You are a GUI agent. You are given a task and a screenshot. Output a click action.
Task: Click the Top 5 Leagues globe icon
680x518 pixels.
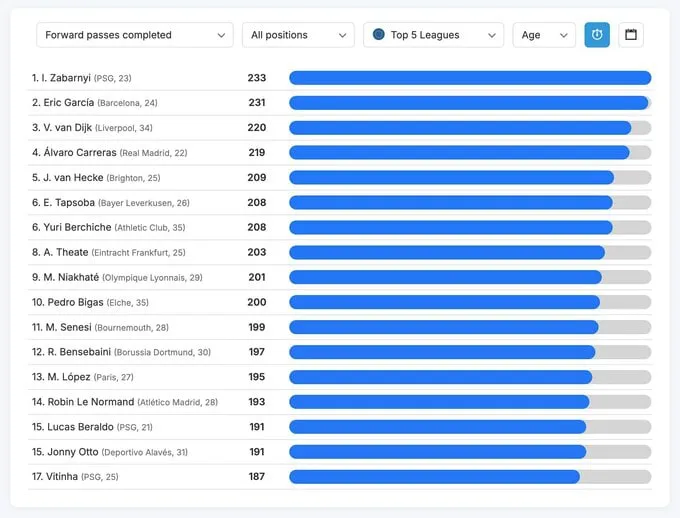379,35
